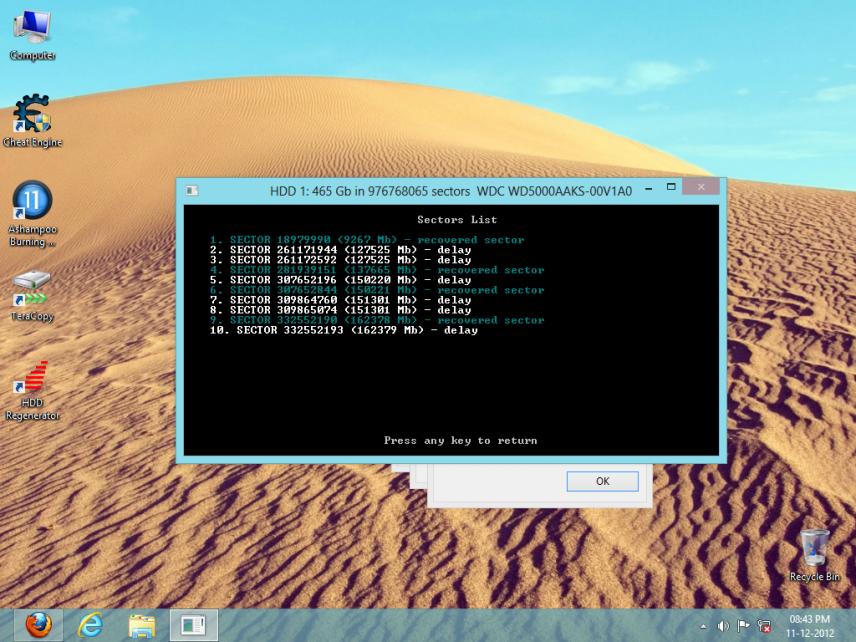Image resolution: width=856 pixels, height=642 pixels.
Task: Open File Explorer from the taskbar
Action: pos(143,625)
